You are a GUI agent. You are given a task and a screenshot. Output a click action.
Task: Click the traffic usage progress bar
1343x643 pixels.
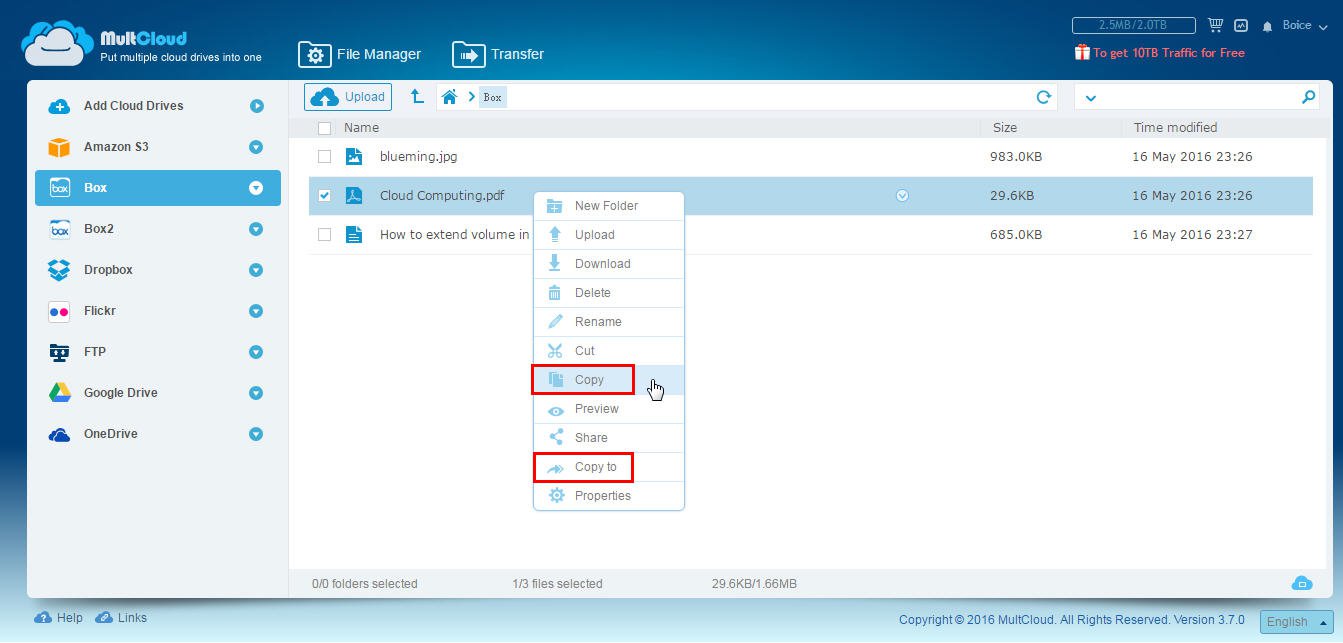pos(1134,25)
